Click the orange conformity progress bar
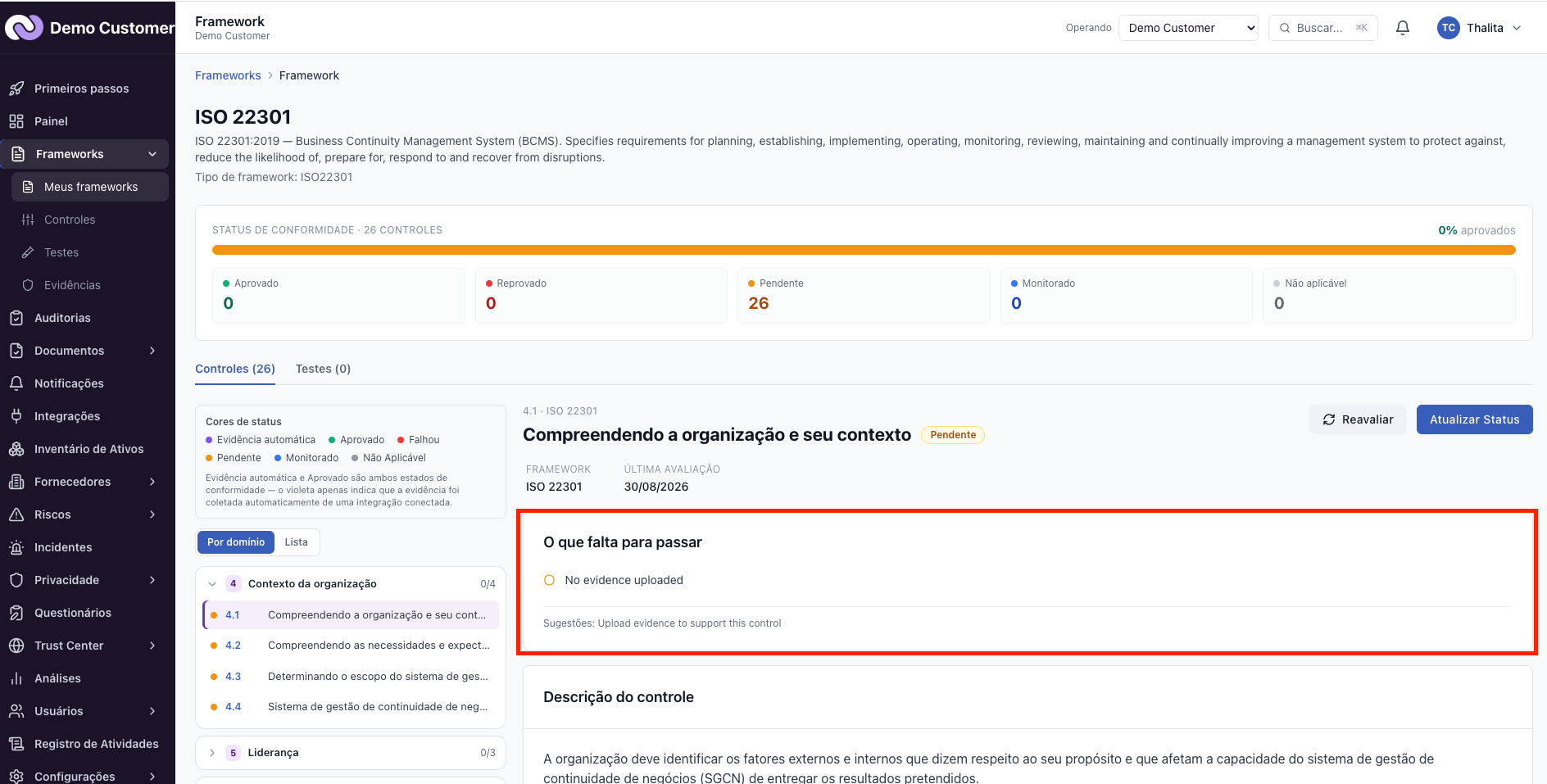The height and width of the screenshot is (784, 1547). pyautogui.click(x=864, y=250)
